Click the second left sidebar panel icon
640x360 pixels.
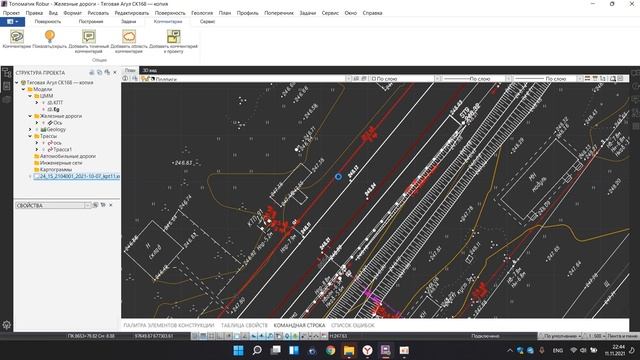tap(7, 86)
